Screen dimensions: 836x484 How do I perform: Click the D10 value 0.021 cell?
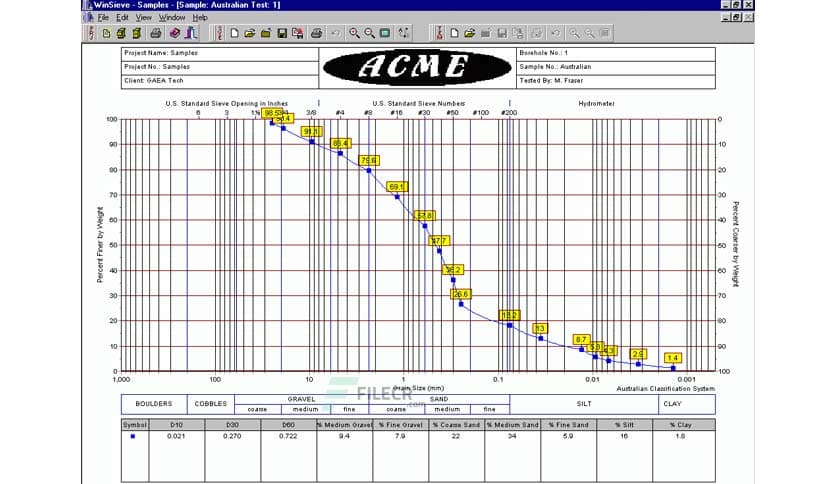(176, 436)
